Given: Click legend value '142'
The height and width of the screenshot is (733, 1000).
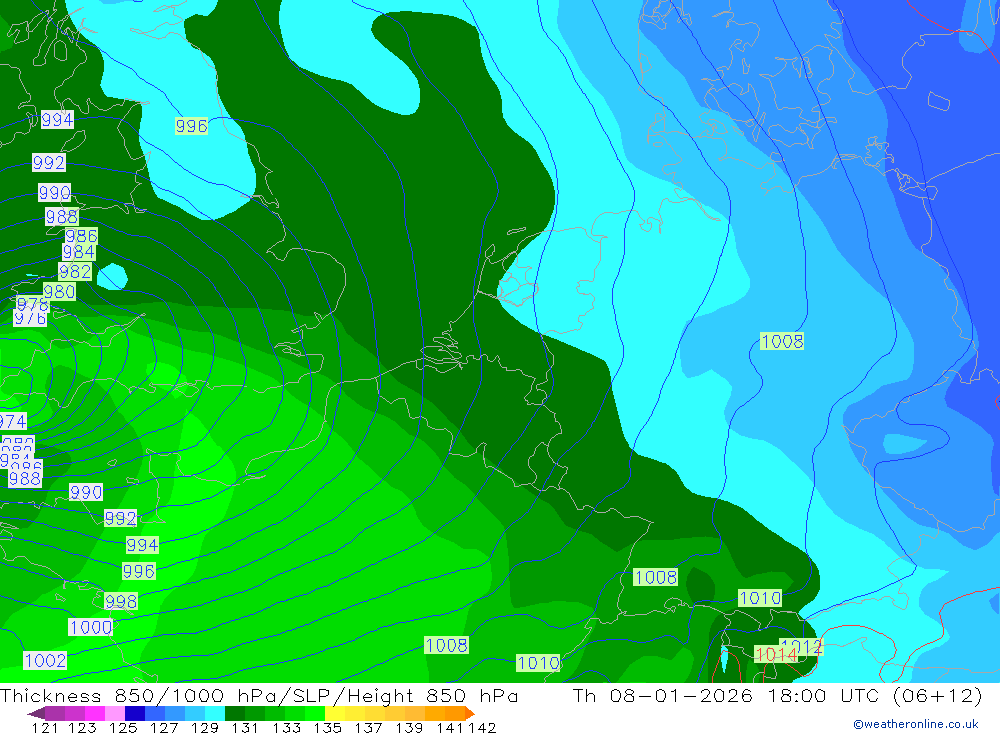Looking at the screenshot, I should point(482,728).
